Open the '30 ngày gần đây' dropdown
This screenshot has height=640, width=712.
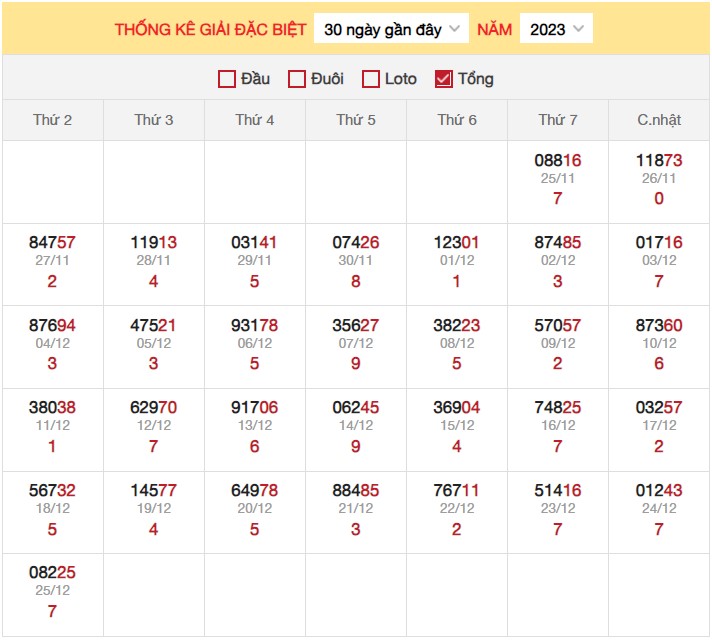[391, 29]
